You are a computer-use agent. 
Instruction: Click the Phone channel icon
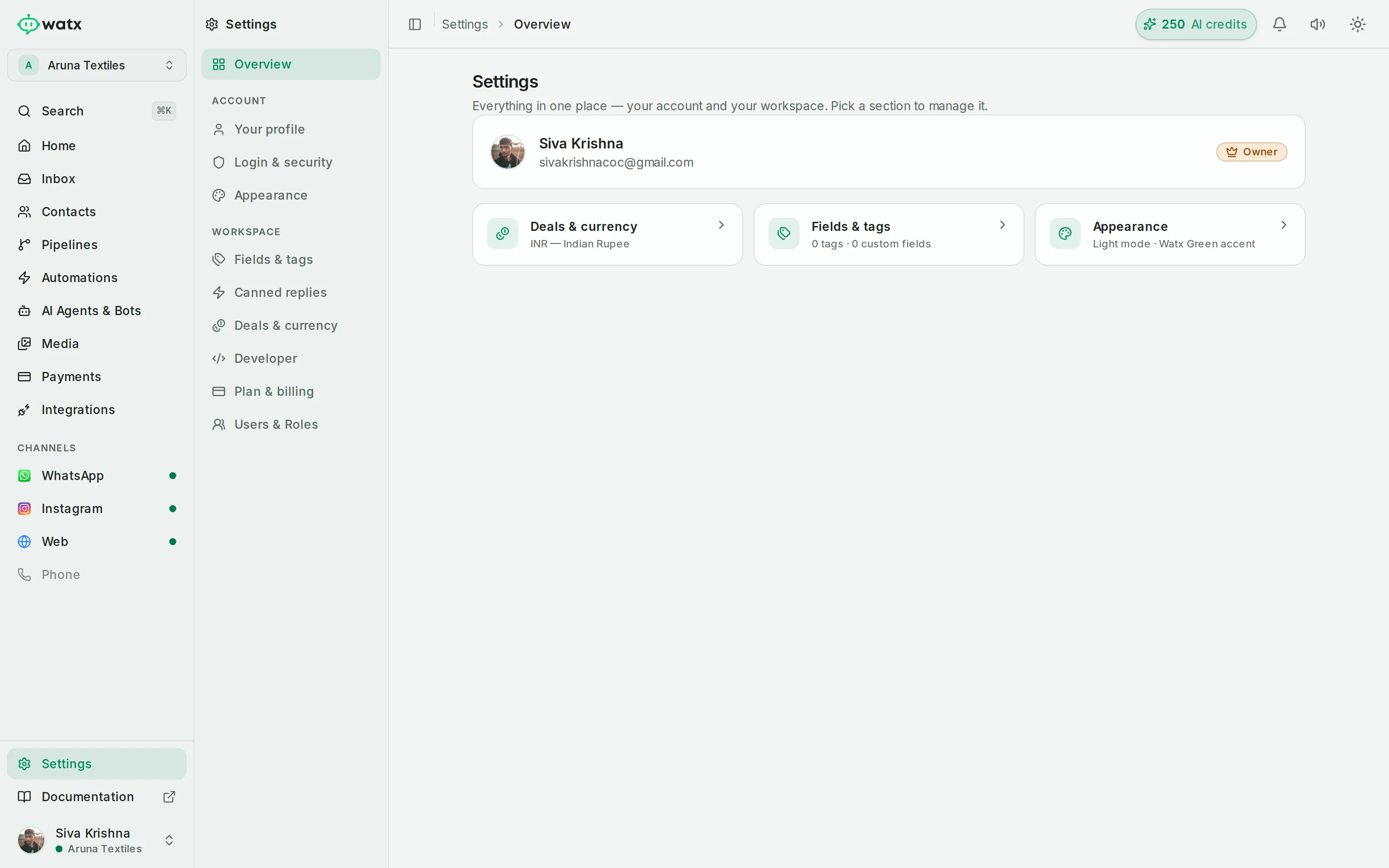click(x=24, y=575)
